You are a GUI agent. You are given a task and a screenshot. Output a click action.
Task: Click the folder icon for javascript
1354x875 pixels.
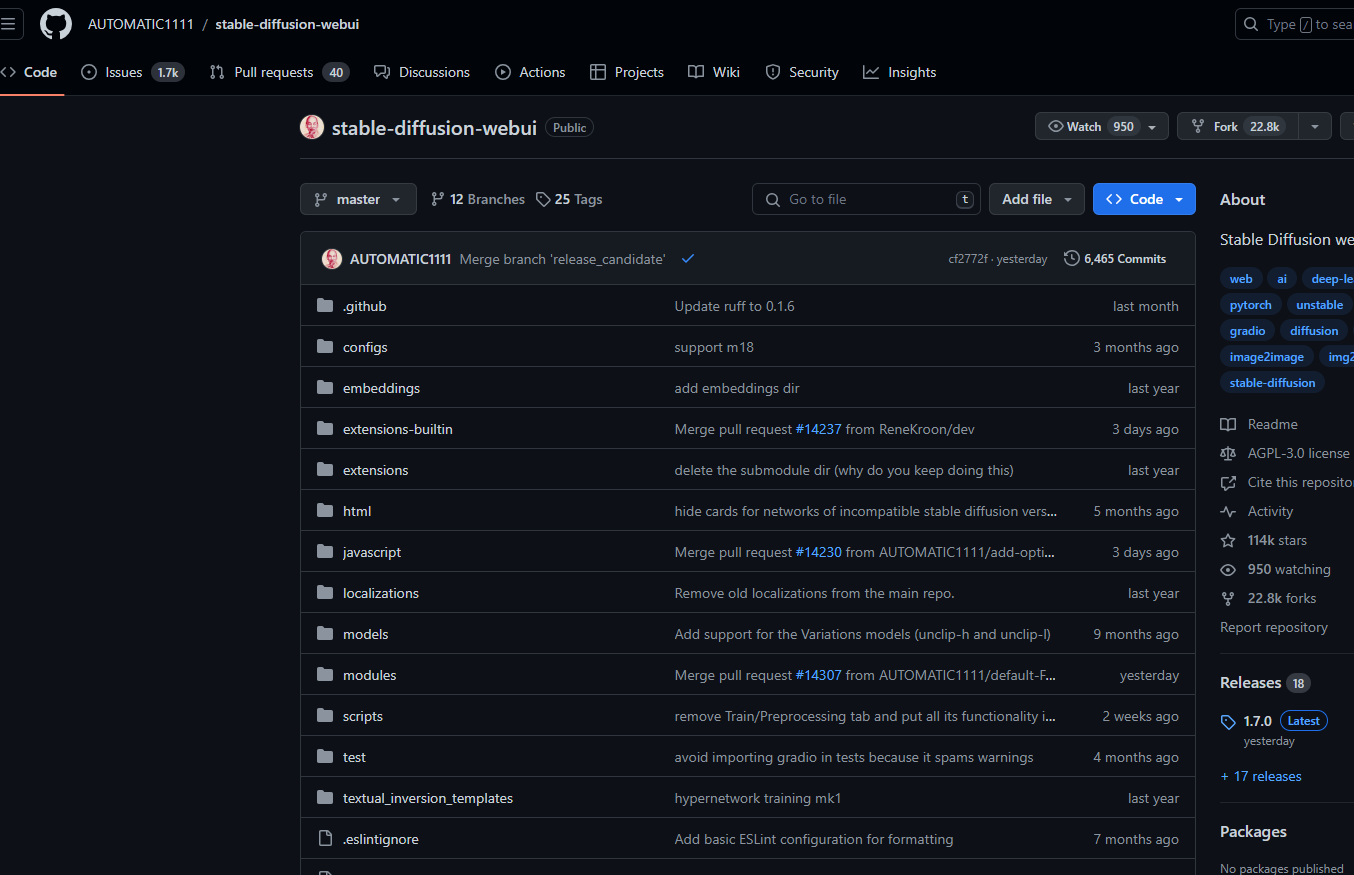(x=325, y=552)
